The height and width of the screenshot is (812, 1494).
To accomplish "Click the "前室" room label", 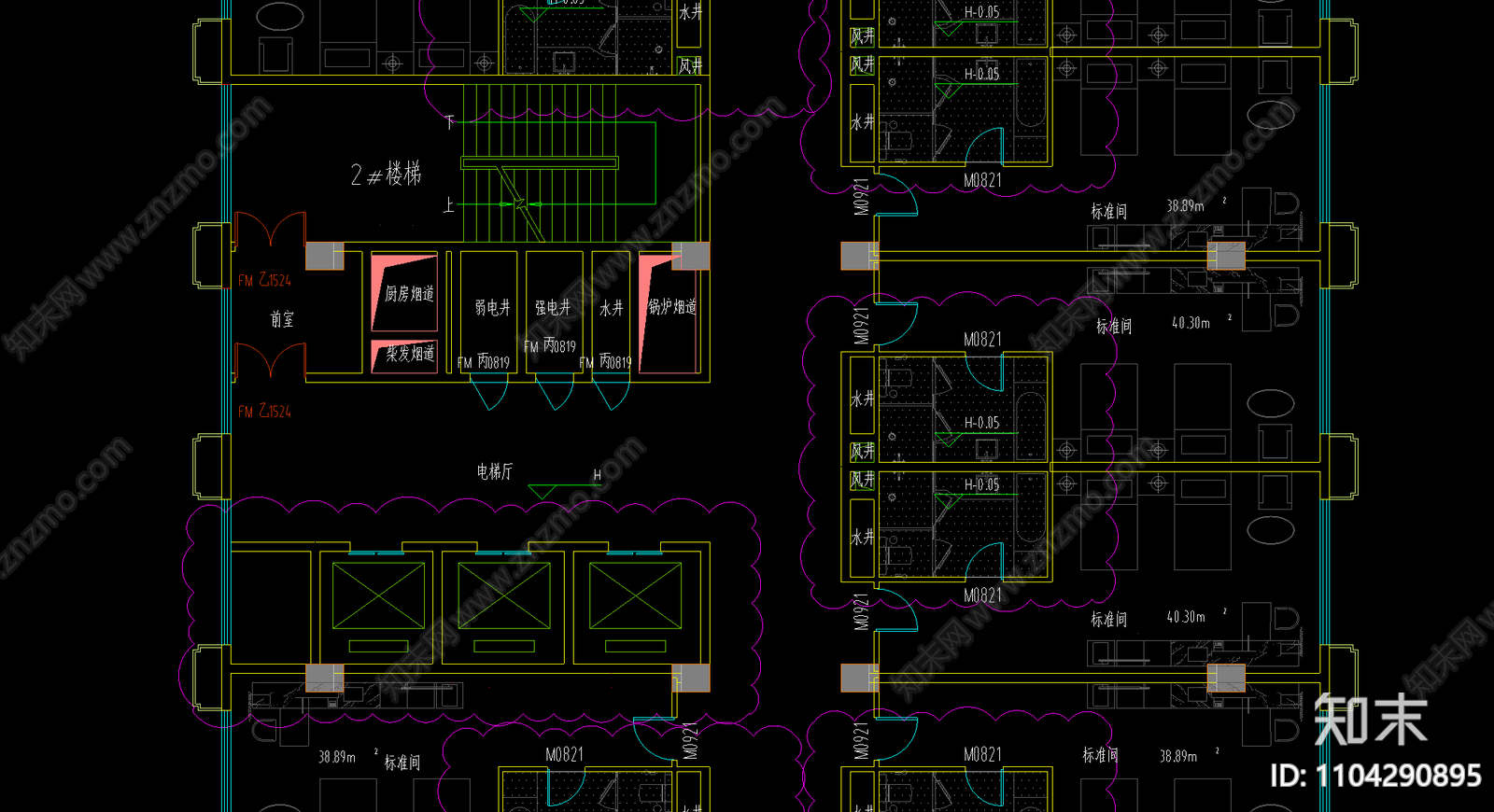I will pyautogui.click(x=282, y=319).
